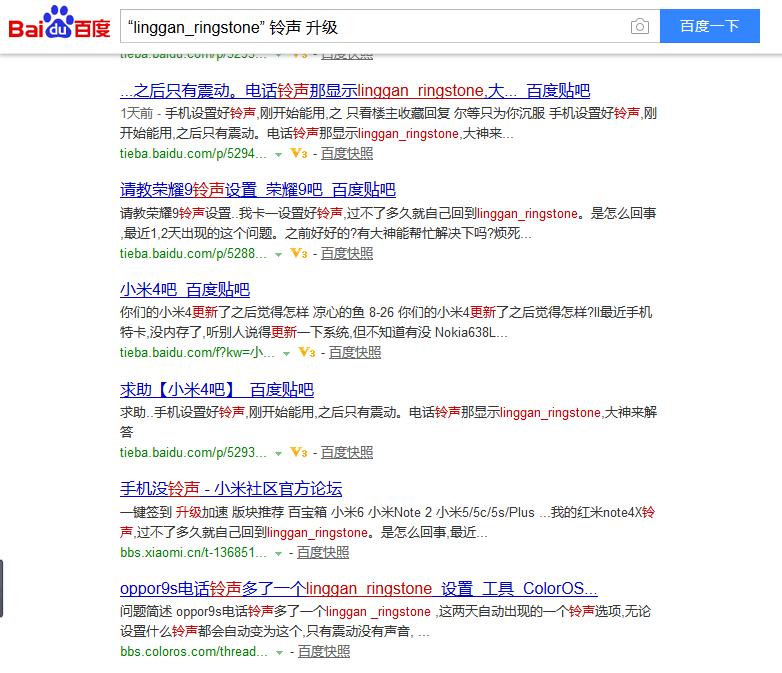Expand dropdown arrow beside bbs.xiaomi.cn URL

click(x=278, y=553)
